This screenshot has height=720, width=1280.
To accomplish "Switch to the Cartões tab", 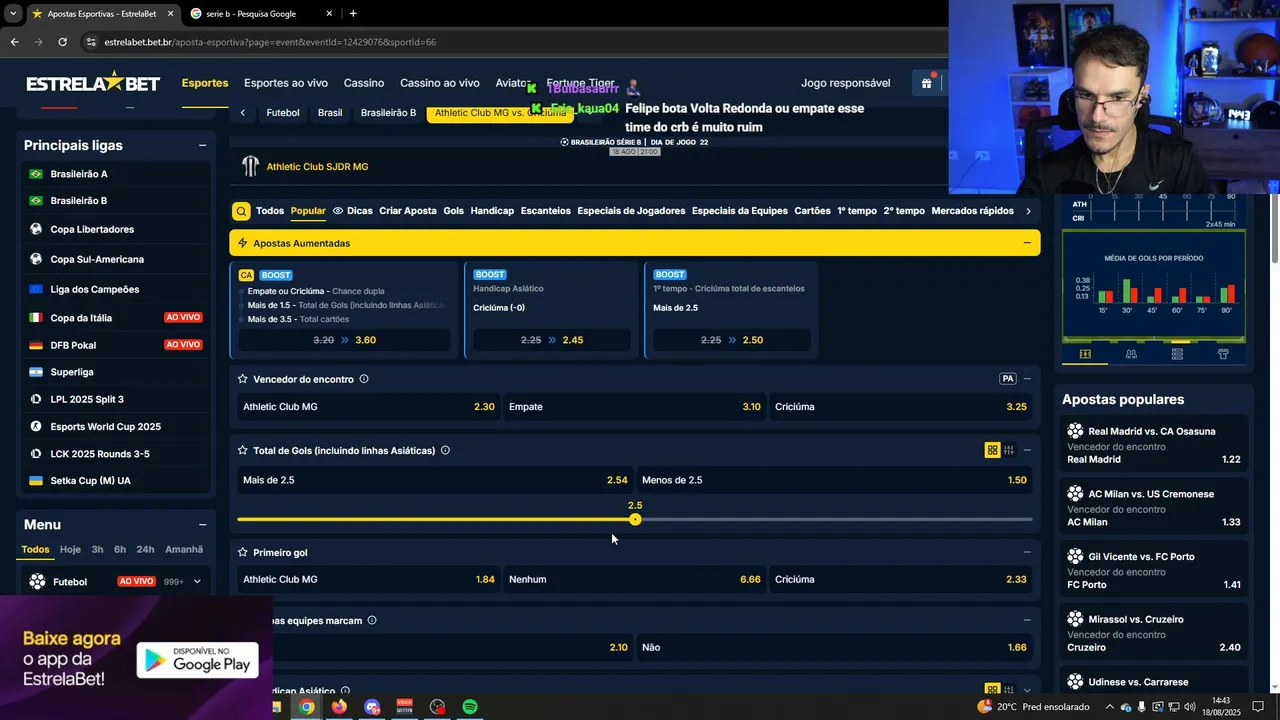I will tap(812, 211).
